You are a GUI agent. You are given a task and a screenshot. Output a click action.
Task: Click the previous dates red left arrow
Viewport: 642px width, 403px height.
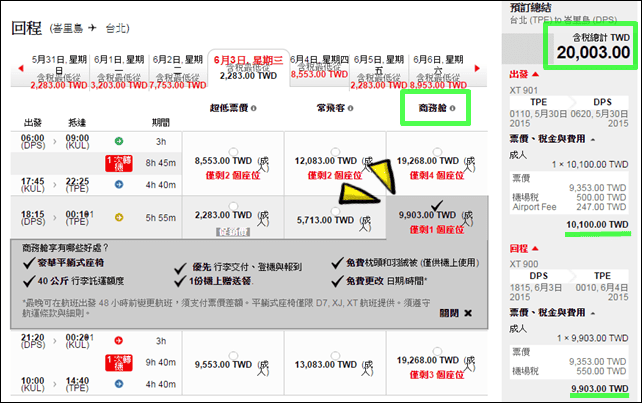[21, 68]
